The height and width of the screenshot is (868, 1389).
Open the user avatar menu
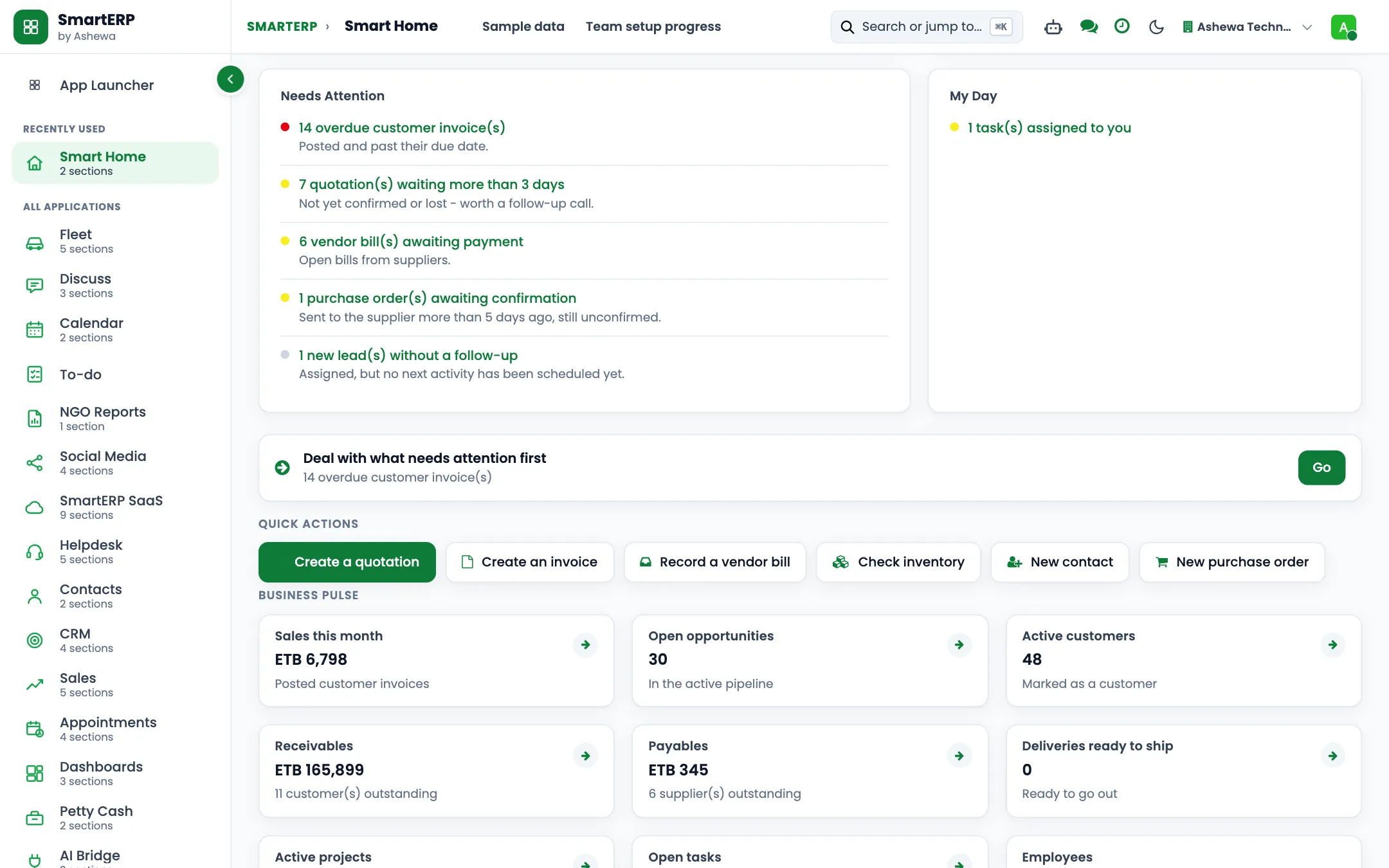[x=1344, y=27]
